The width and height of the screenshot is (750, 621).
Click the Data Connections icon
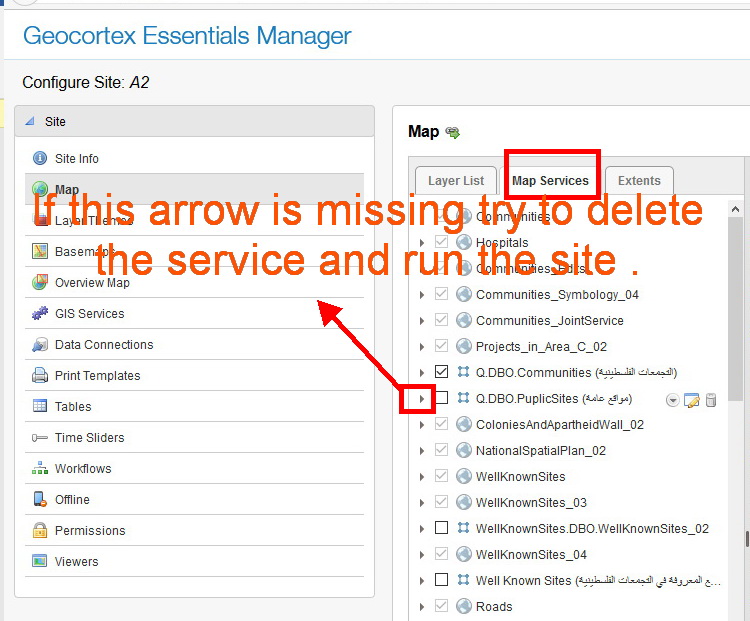pyautogui.click(x=40, y=344)
